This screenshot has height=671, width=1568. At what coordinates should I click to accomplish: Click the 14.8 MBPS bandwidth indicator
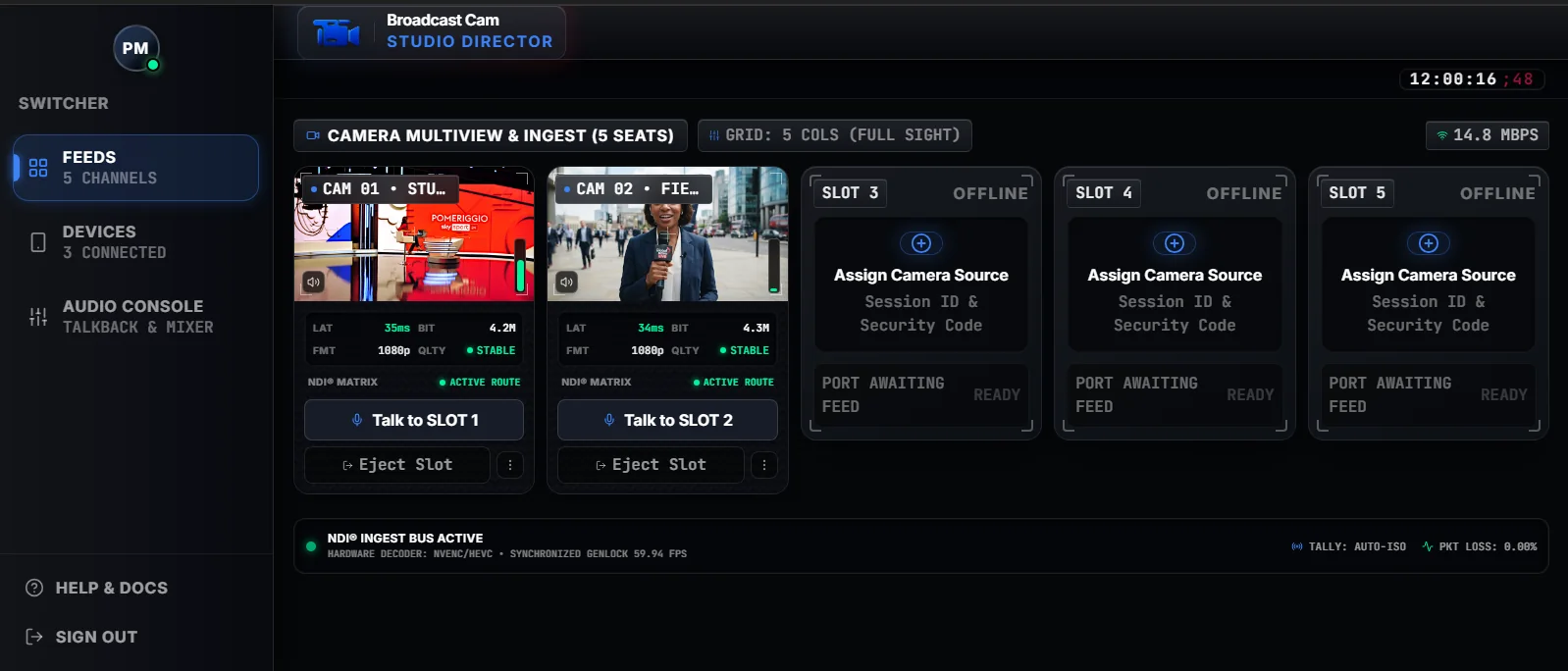point(1488,135)
